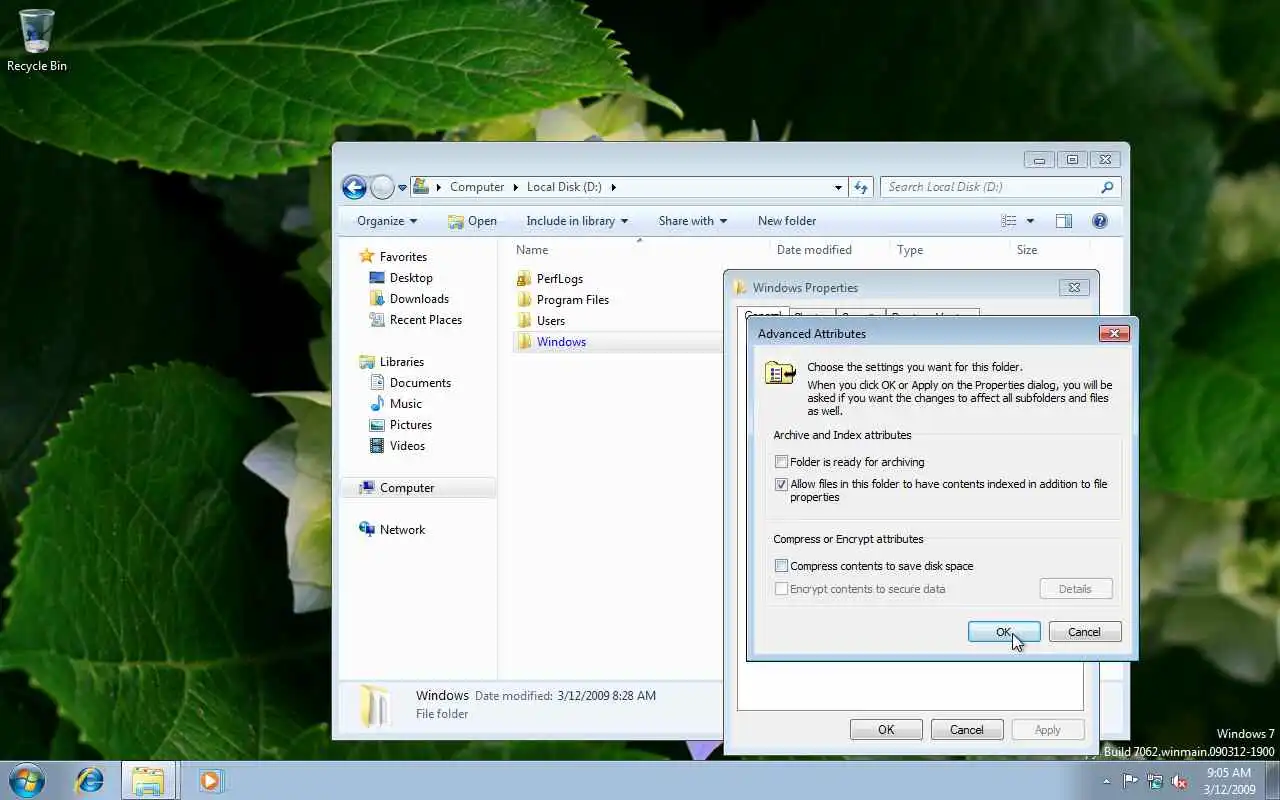Click the Pictures library icon

(x=377, y=425)
